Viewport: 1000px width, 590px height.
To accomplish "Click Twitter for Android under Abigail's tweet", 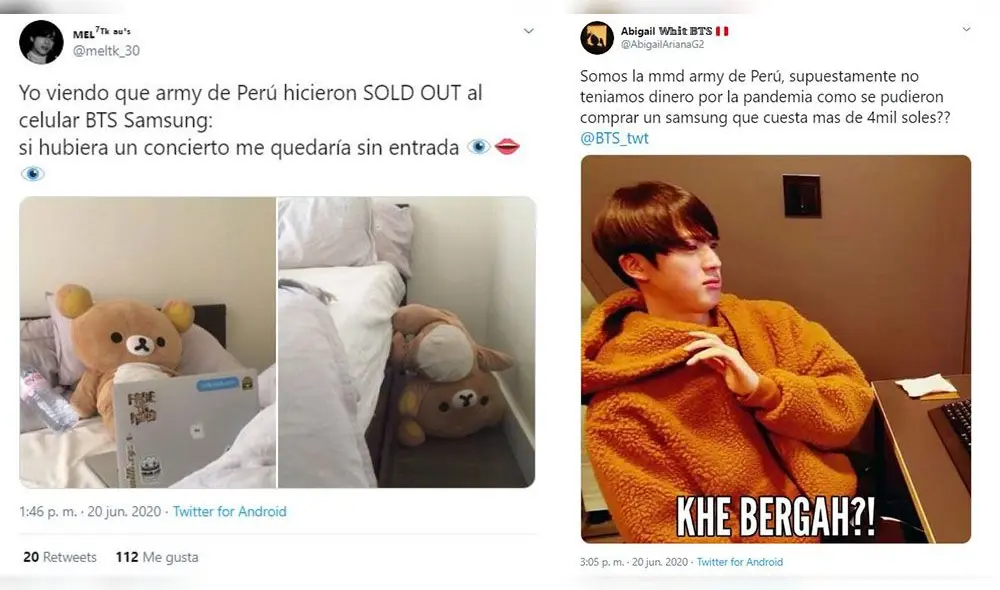I will tap(740, 562).
